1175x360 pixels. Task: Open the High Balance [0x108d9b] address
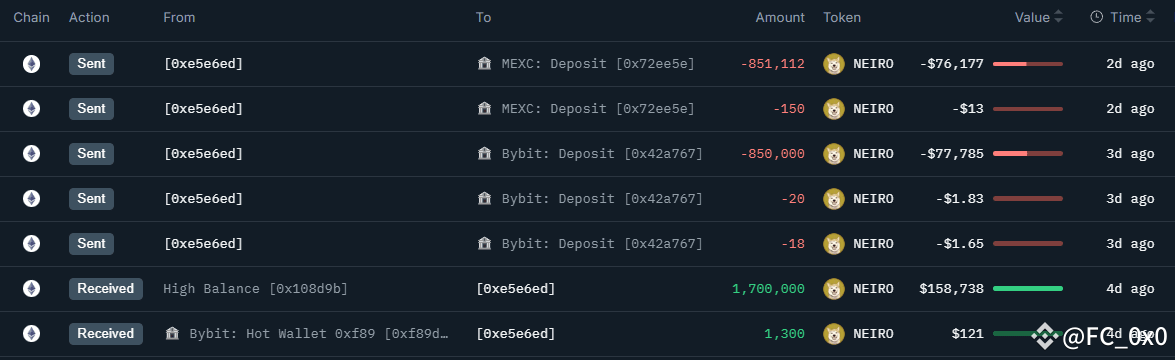coord(256,289)
